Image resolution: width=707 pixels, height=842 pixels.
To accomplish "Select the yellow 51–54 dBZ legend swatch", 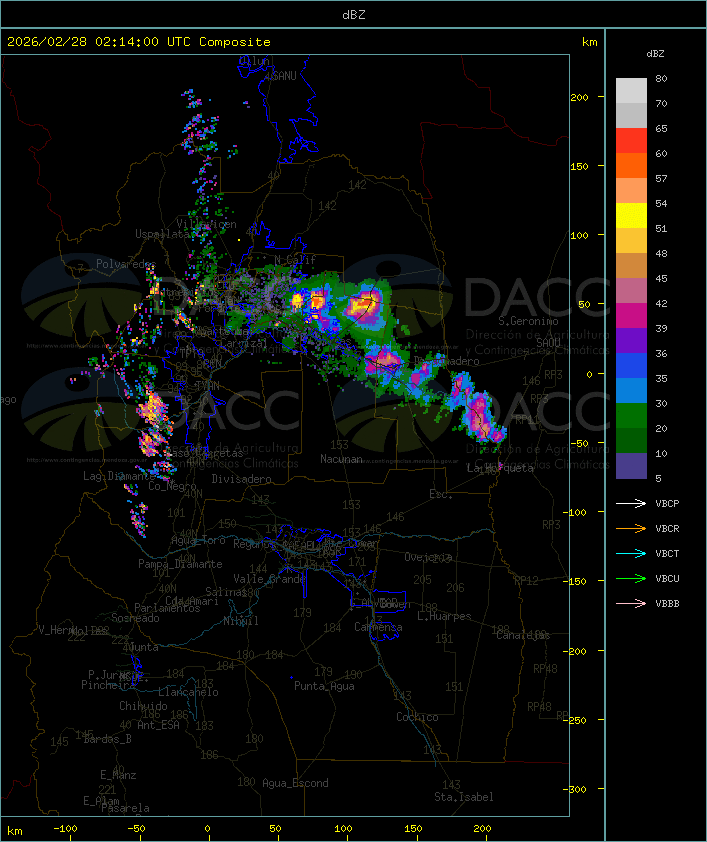I will click(x=631, y=215).
